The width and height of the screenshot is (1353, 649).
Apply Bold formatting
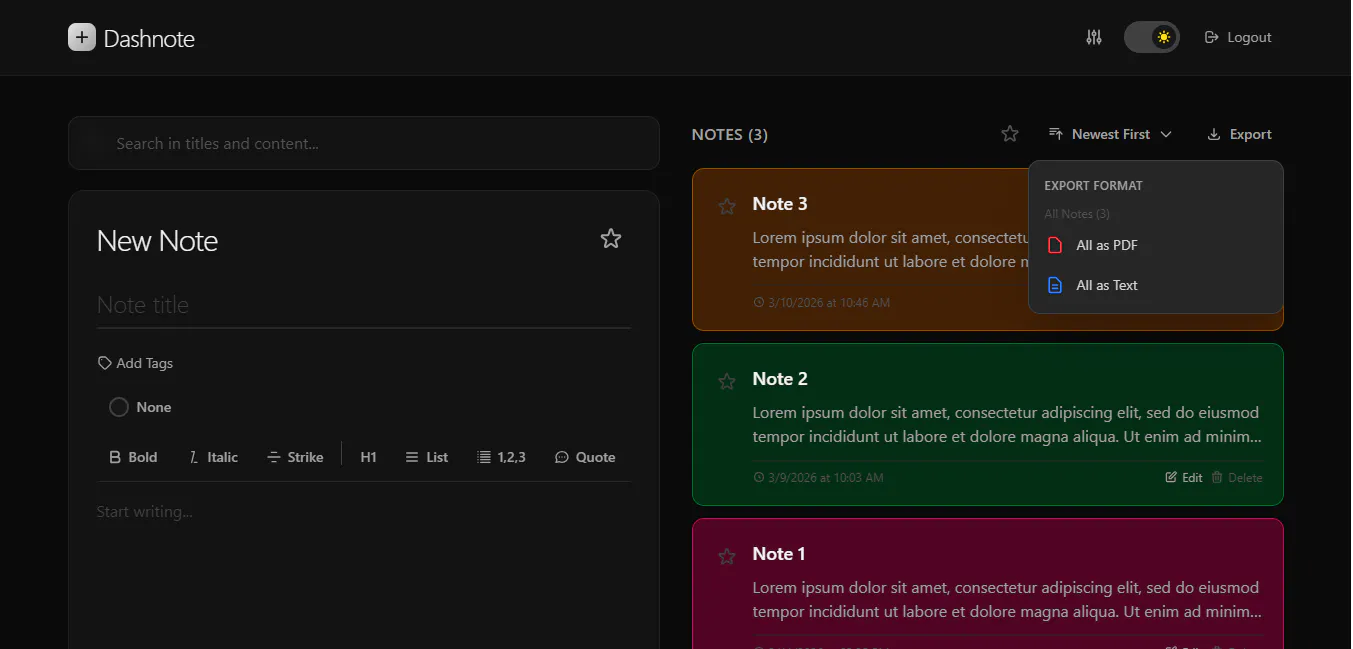coord(133,457)
